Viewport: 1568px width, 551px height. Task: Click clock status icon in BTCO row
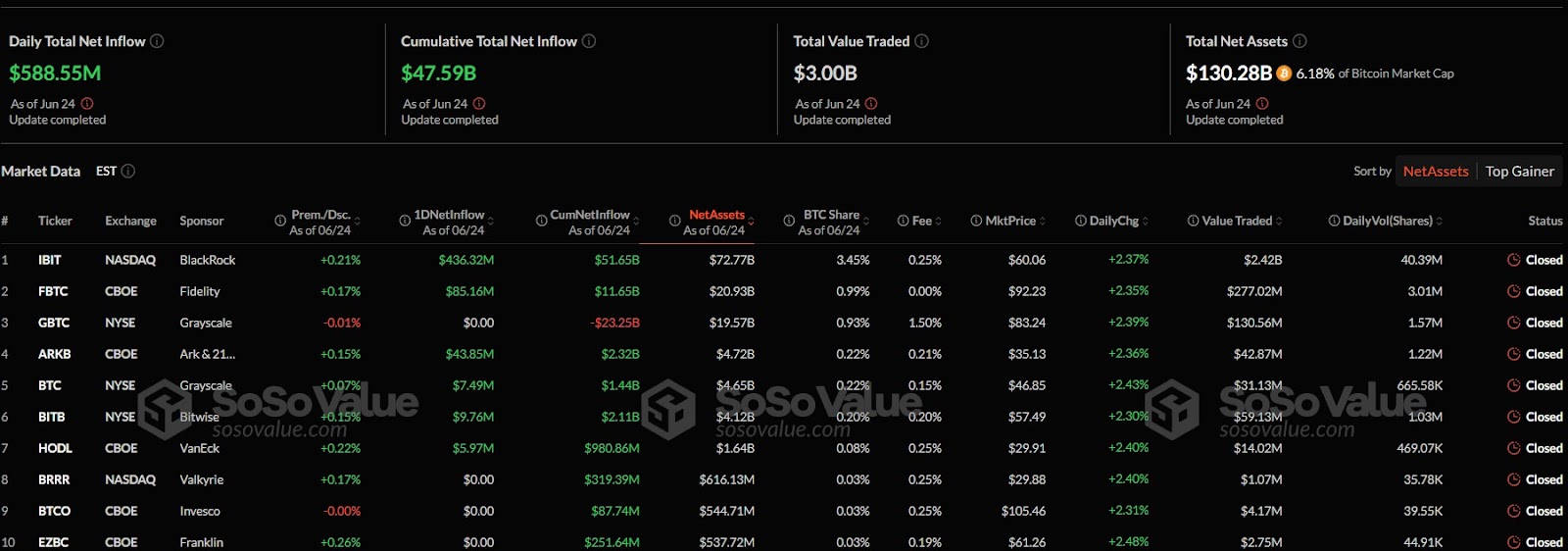click(1514, 511)
